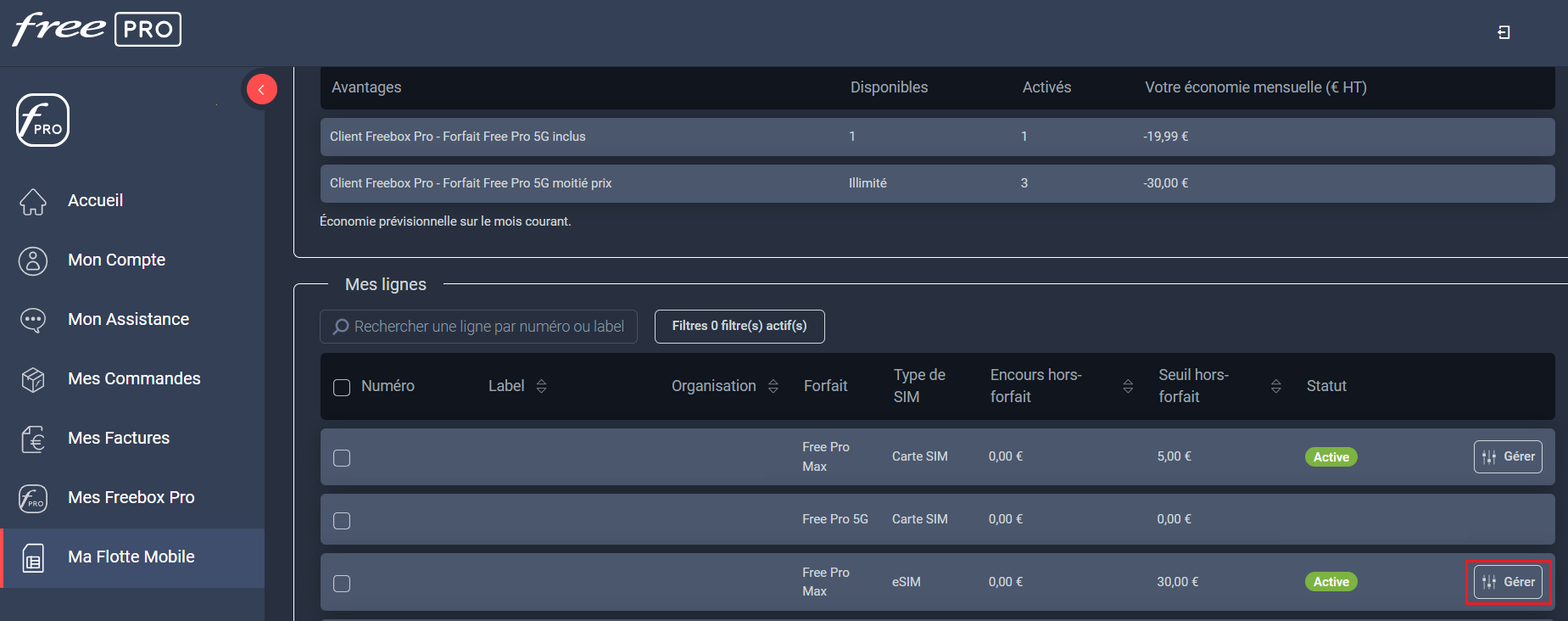Click the Active status badge of the eSIM line
Image resolution: width=1568 pixels, height=621 pixels.
click(x=1331, y=582)
